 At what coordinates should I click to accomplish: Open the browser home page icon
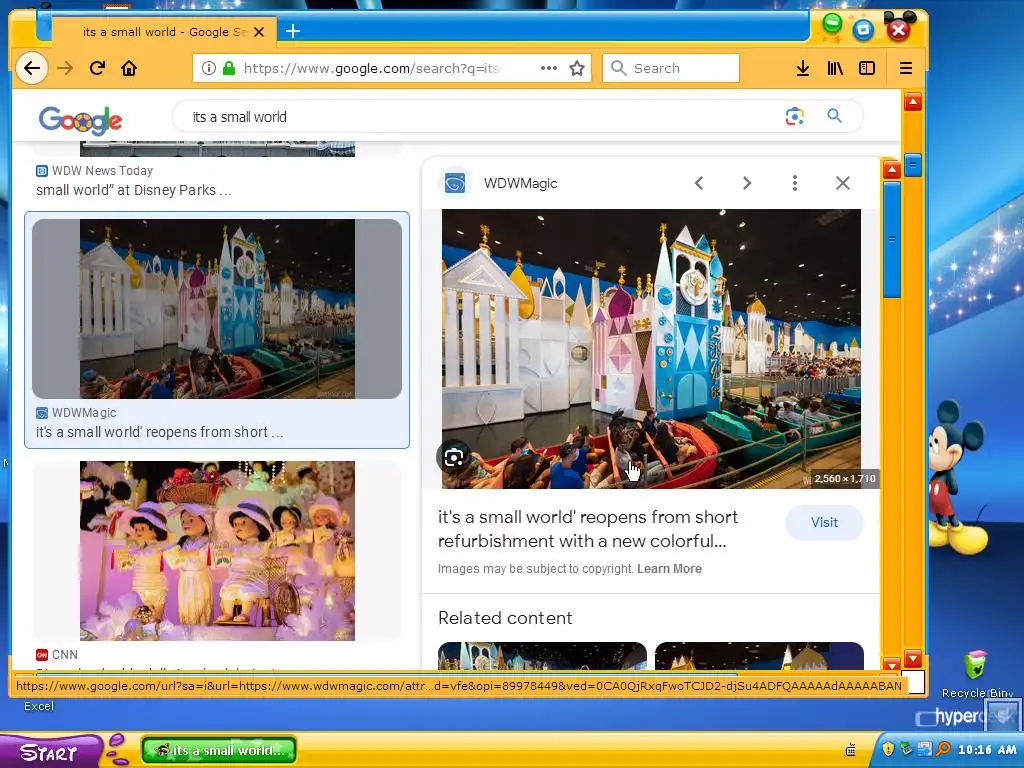click(x=129, y=68)
